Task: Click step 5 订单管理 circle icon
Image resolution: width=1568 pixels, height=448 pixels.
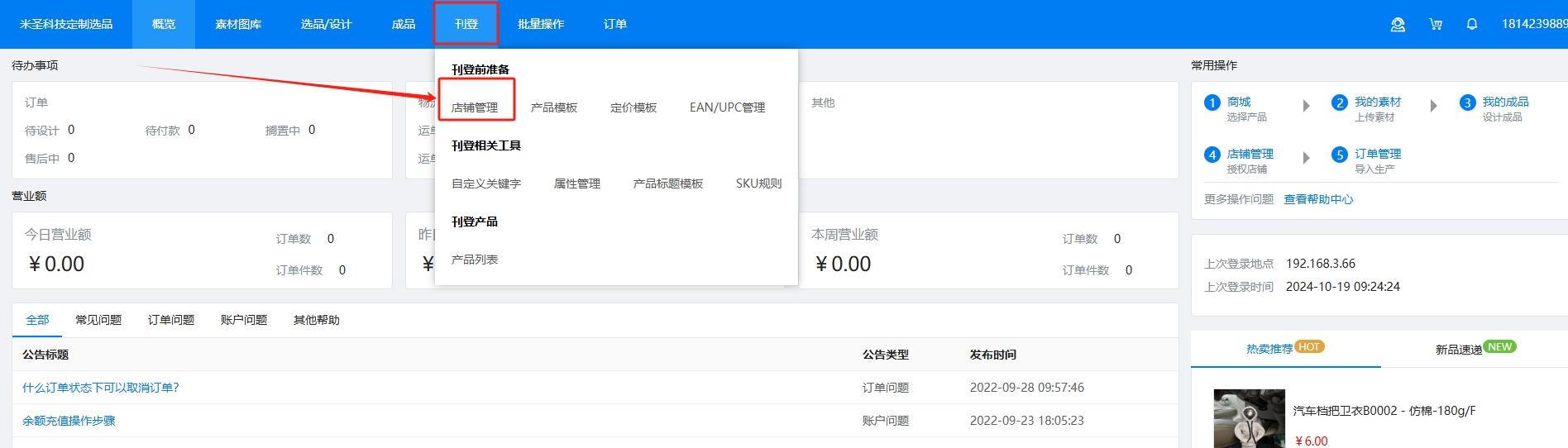Action: [1340, 155]
